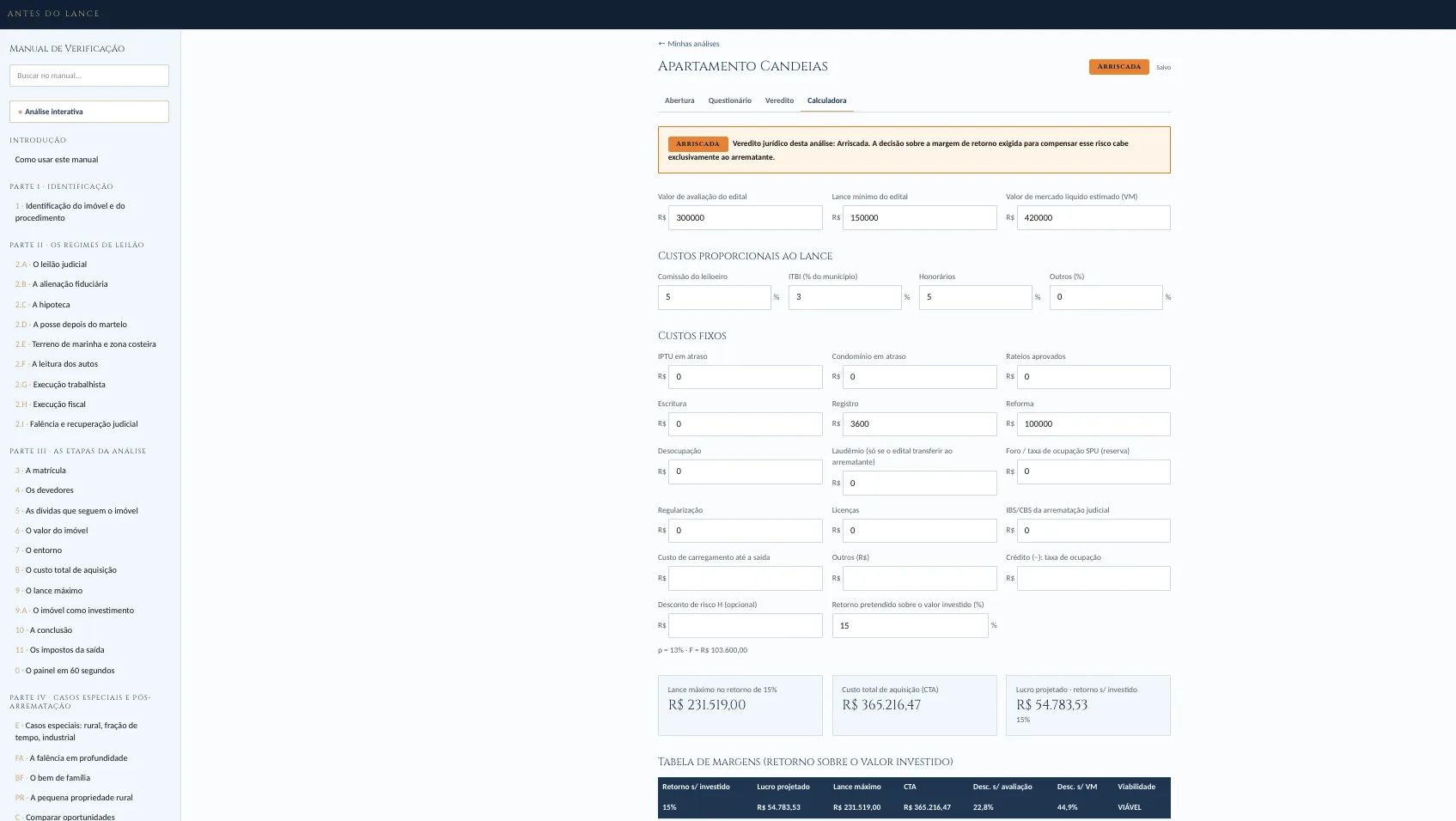Edit the Reforma field showing 100000
This screenshot has width=1456, height=821.
[1094, 424]
